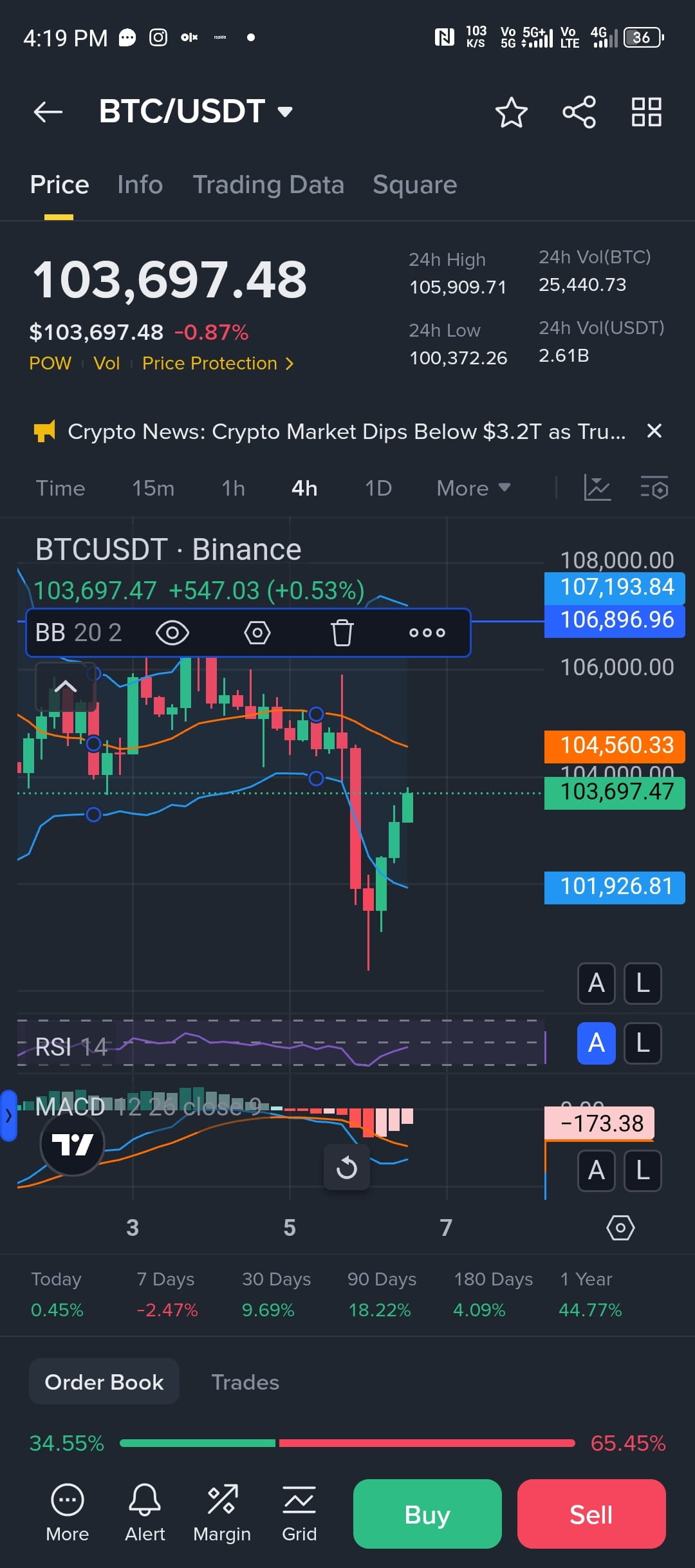The image size is (695, 1568).
Task: Tap the MACD 12 26 close 9 label
Action: coord(148,1106)
